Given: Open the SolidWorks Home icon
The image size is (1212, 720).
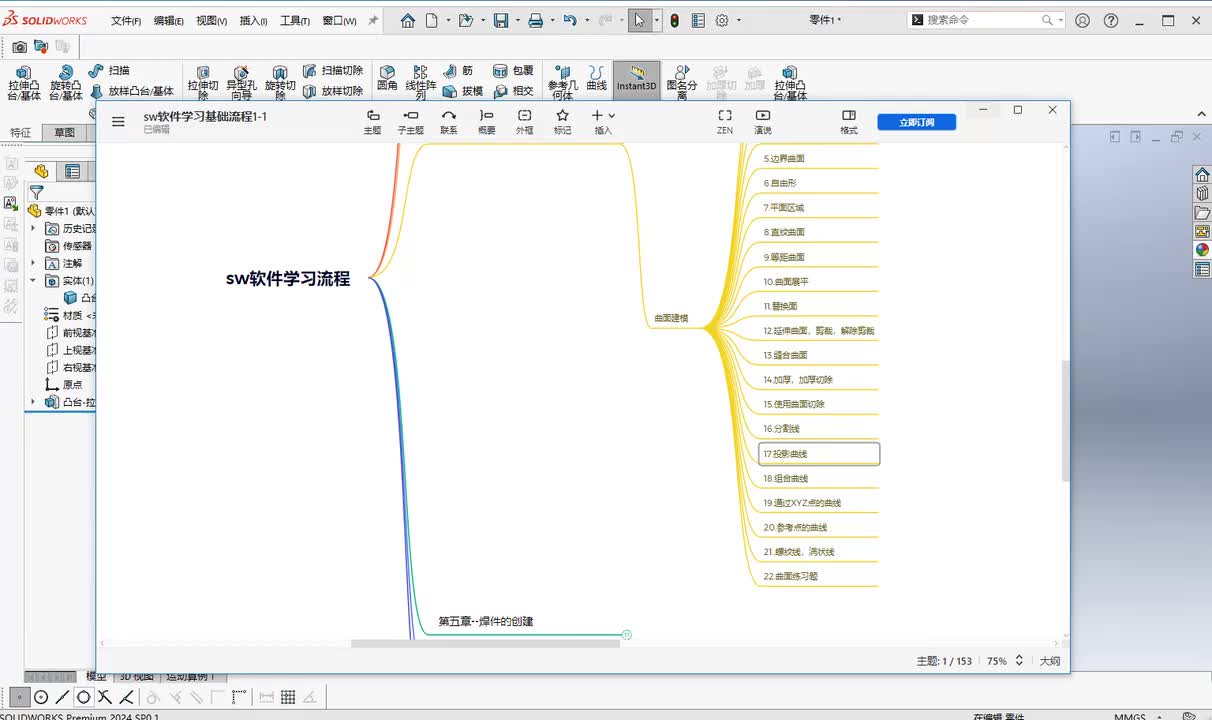Looking at the screenshot, I should coord(408,20).
